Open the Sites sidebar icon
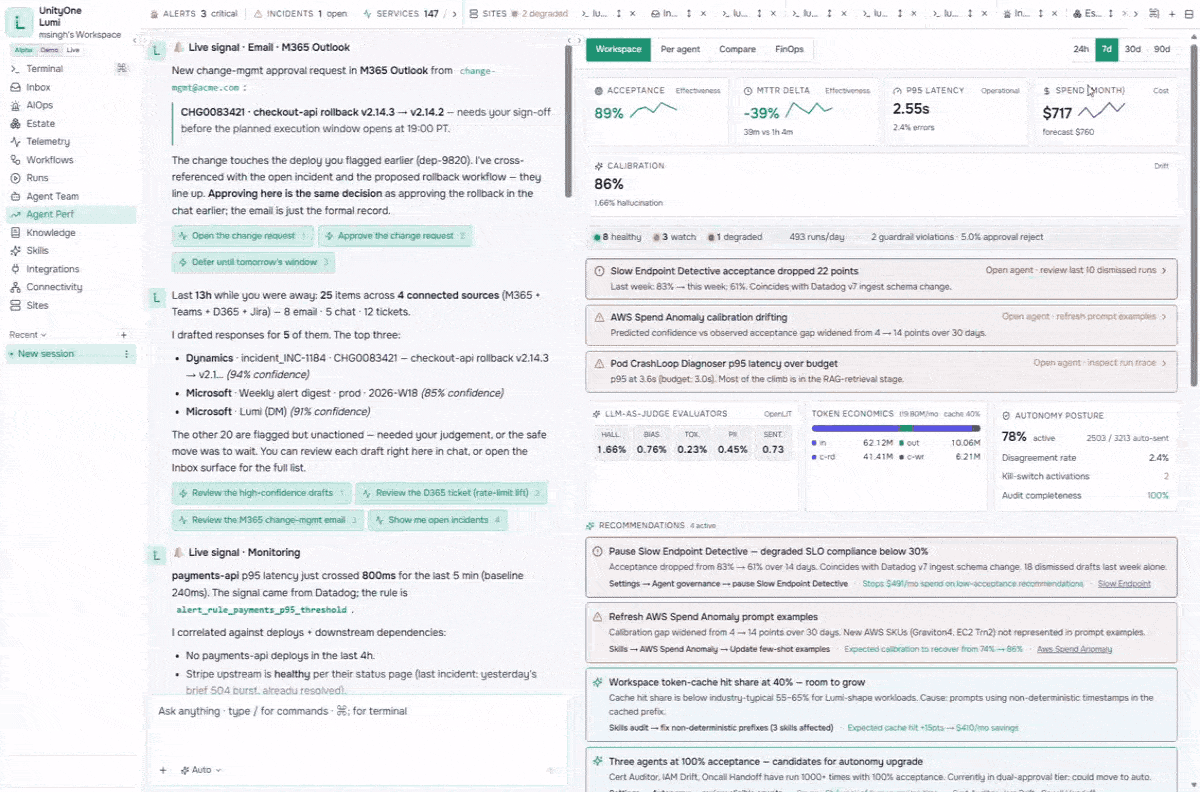 pyautogui.click(x=15, y=305)
